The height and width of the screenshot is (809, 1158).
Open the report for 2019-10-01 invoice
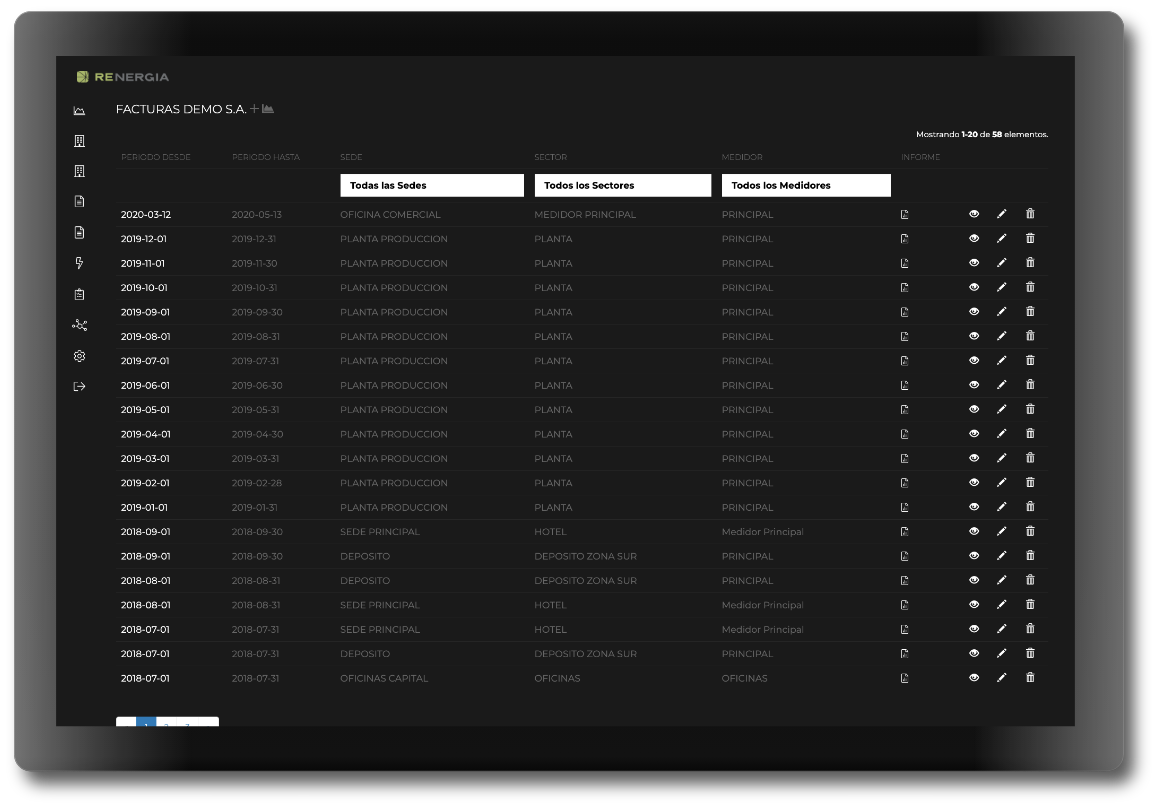905,288
